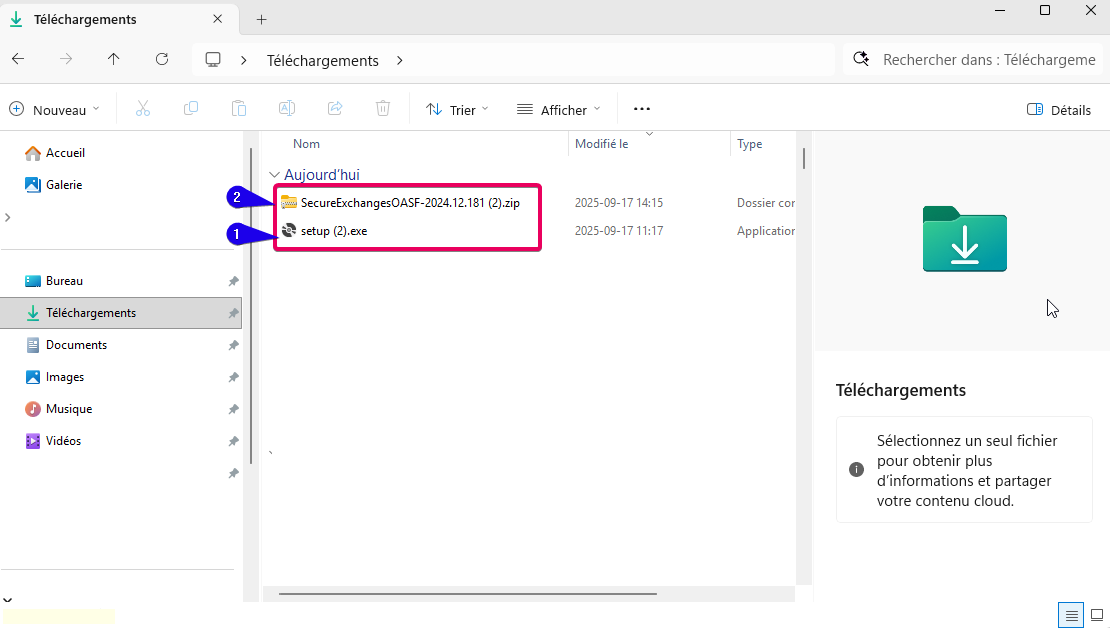Click the pin icon beside Musique
1110x628 pixels.
[x=233, y=409]
